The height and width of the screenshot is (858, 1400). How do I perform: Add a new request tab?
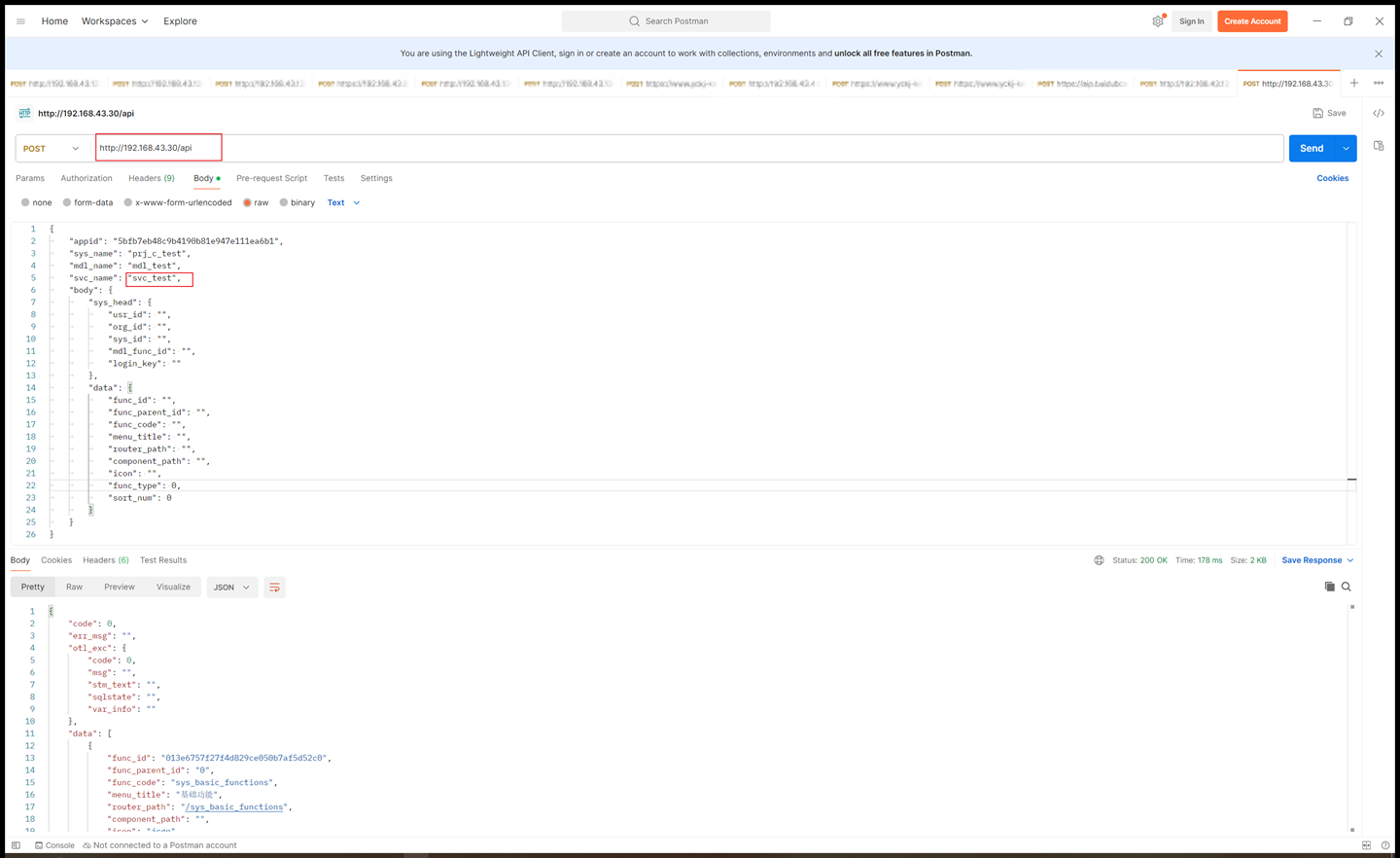(1354, 84)
